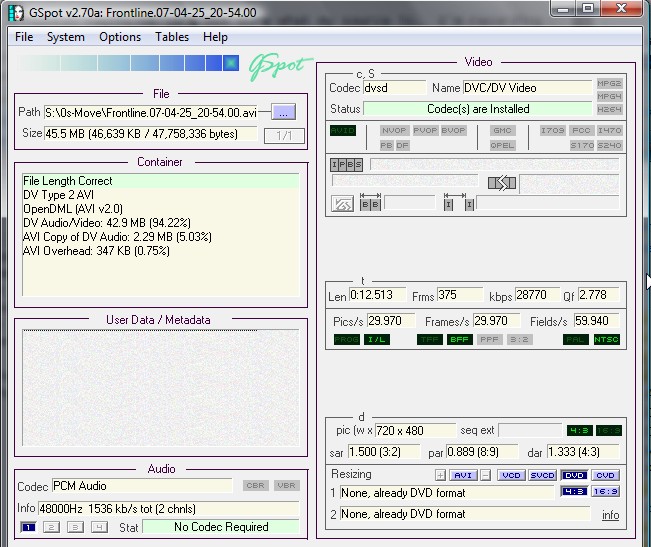
Task: Click the DF indicator
Action: (402, 145)
